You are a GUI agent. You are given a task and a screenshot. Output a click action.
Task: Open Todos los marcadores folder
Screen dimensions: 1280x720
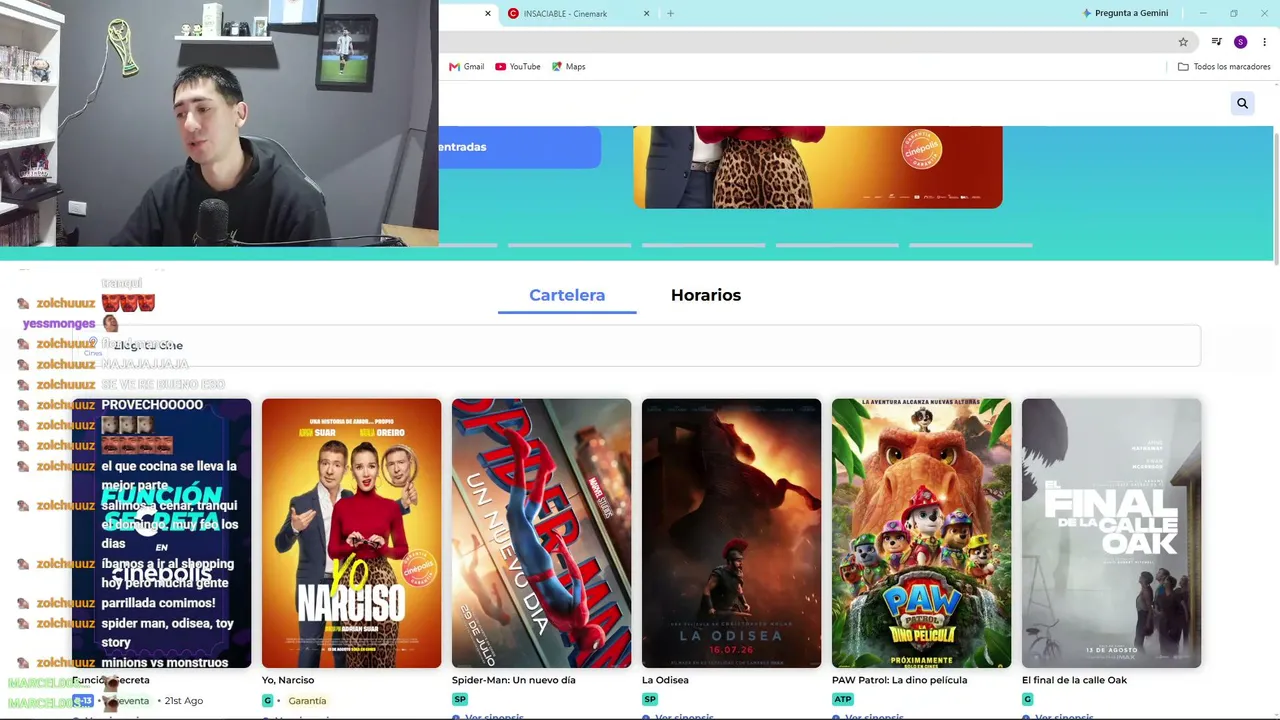[x=1224, y=67]
